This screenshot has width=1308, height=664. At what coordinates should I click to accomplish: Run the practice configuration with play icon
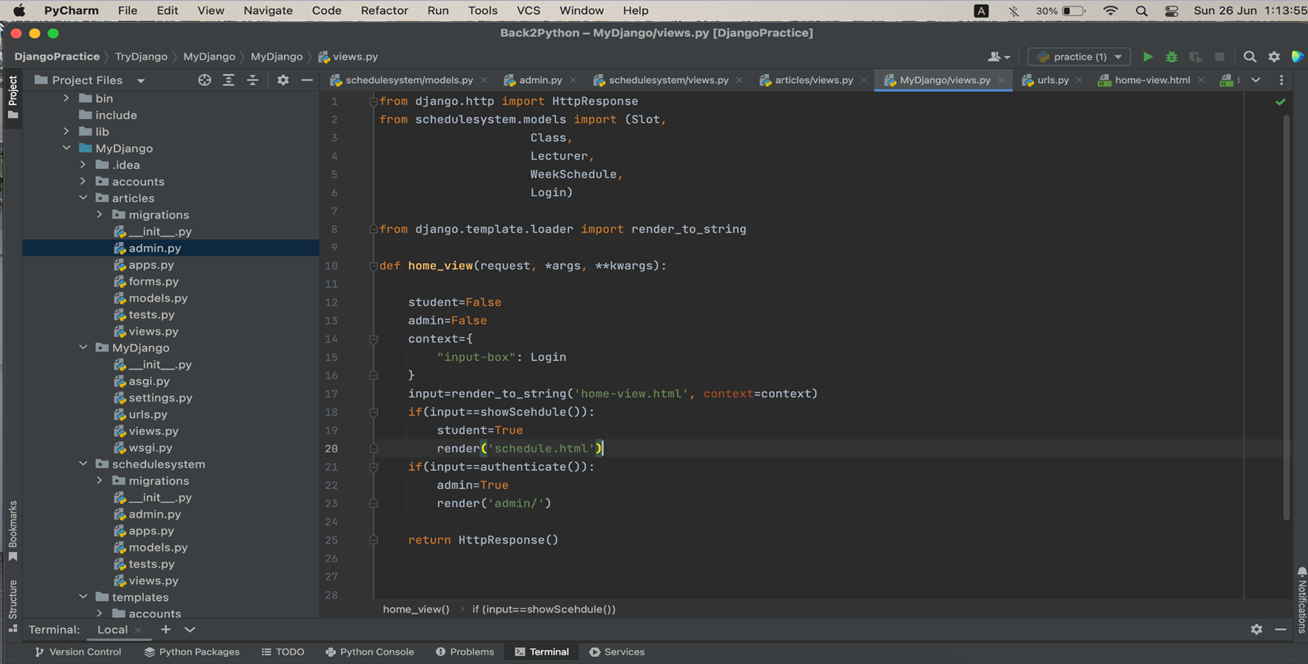[x=1148, y=57]
